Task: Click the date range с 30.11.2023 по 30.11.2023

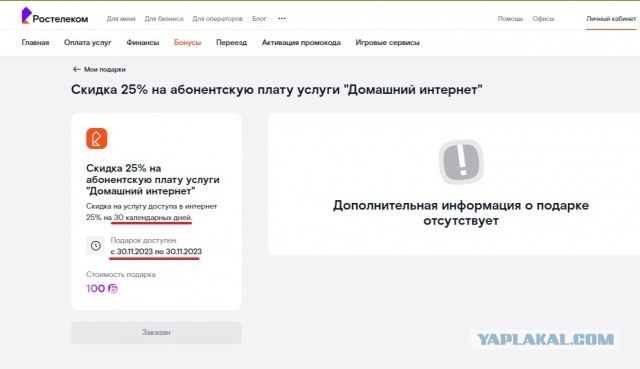Action: 156,251
